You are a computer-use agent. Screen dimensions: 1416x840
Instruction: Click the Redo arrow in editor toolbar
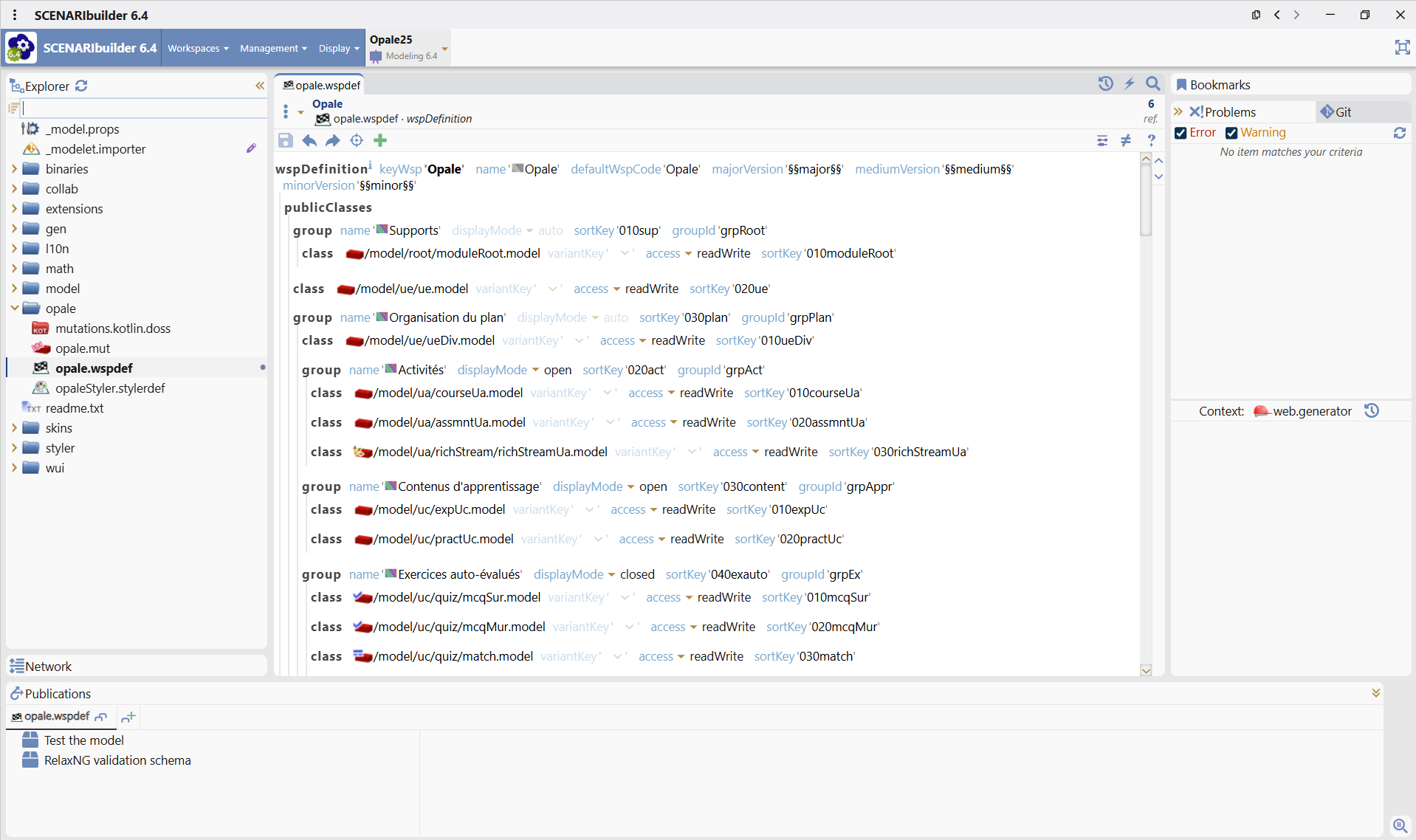[x=333, y=140]
